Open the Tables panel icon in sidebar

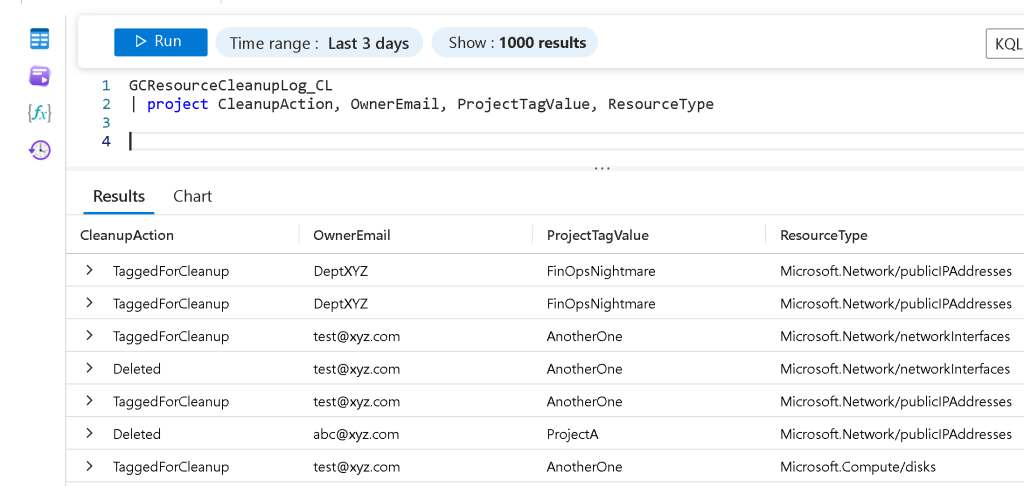click(39, 40)
